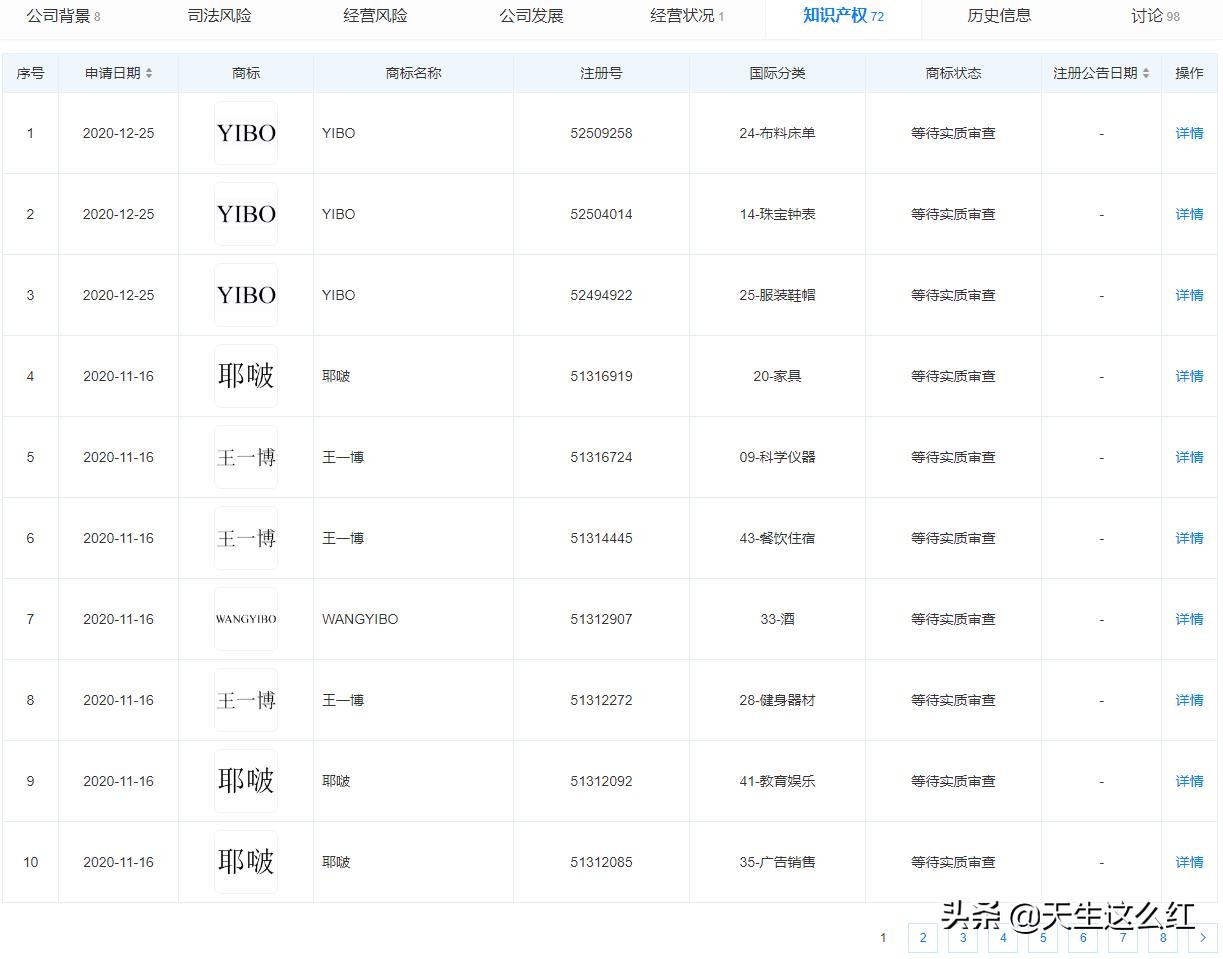Click the YIBO trademark image in row 1
The height and width of the screenshot is (959, 1223).
tap(245, 132)
